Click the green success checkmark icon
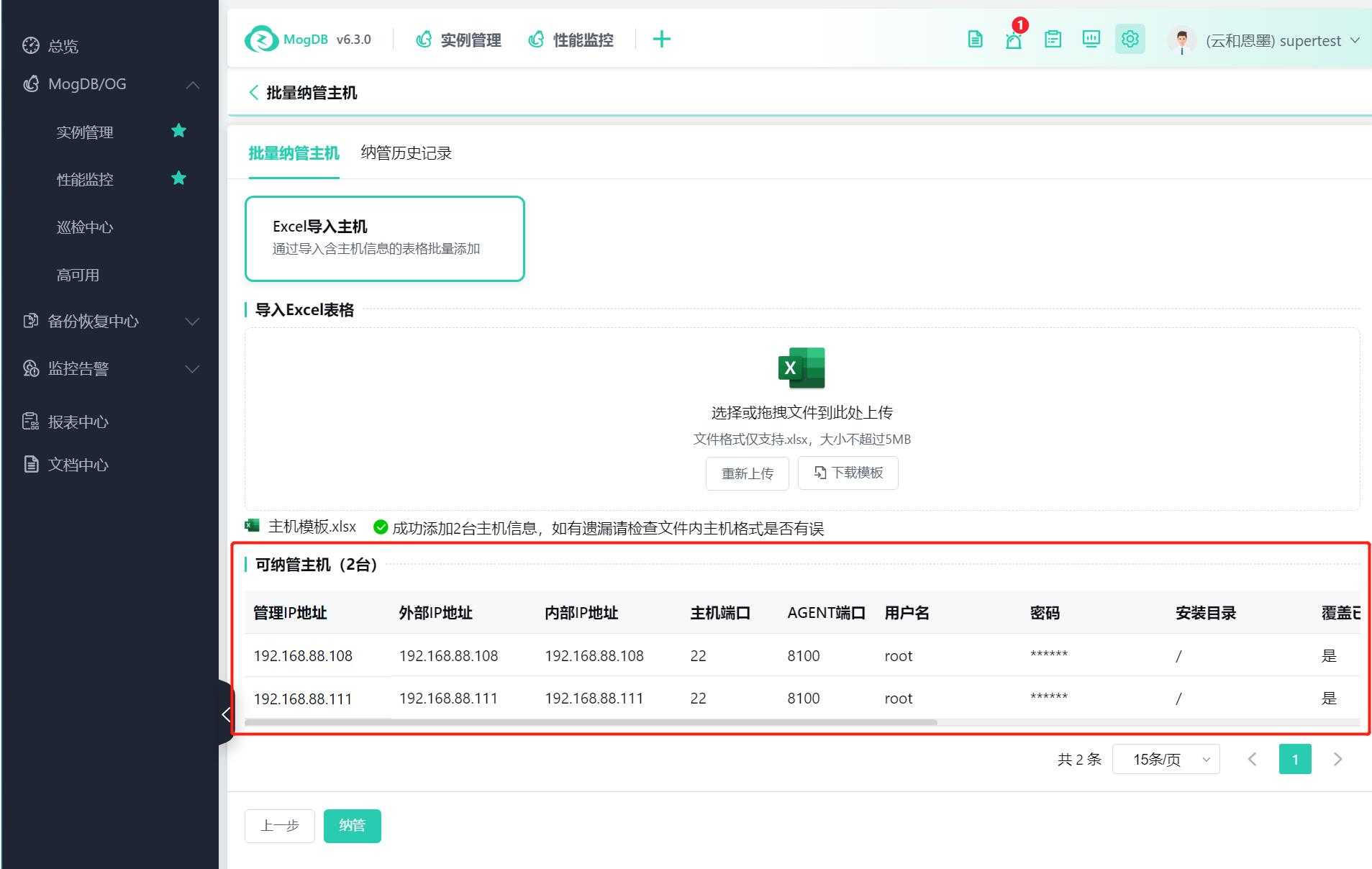Image resolution: width=1372 pixels, height=869 pixels. (381, 527)
